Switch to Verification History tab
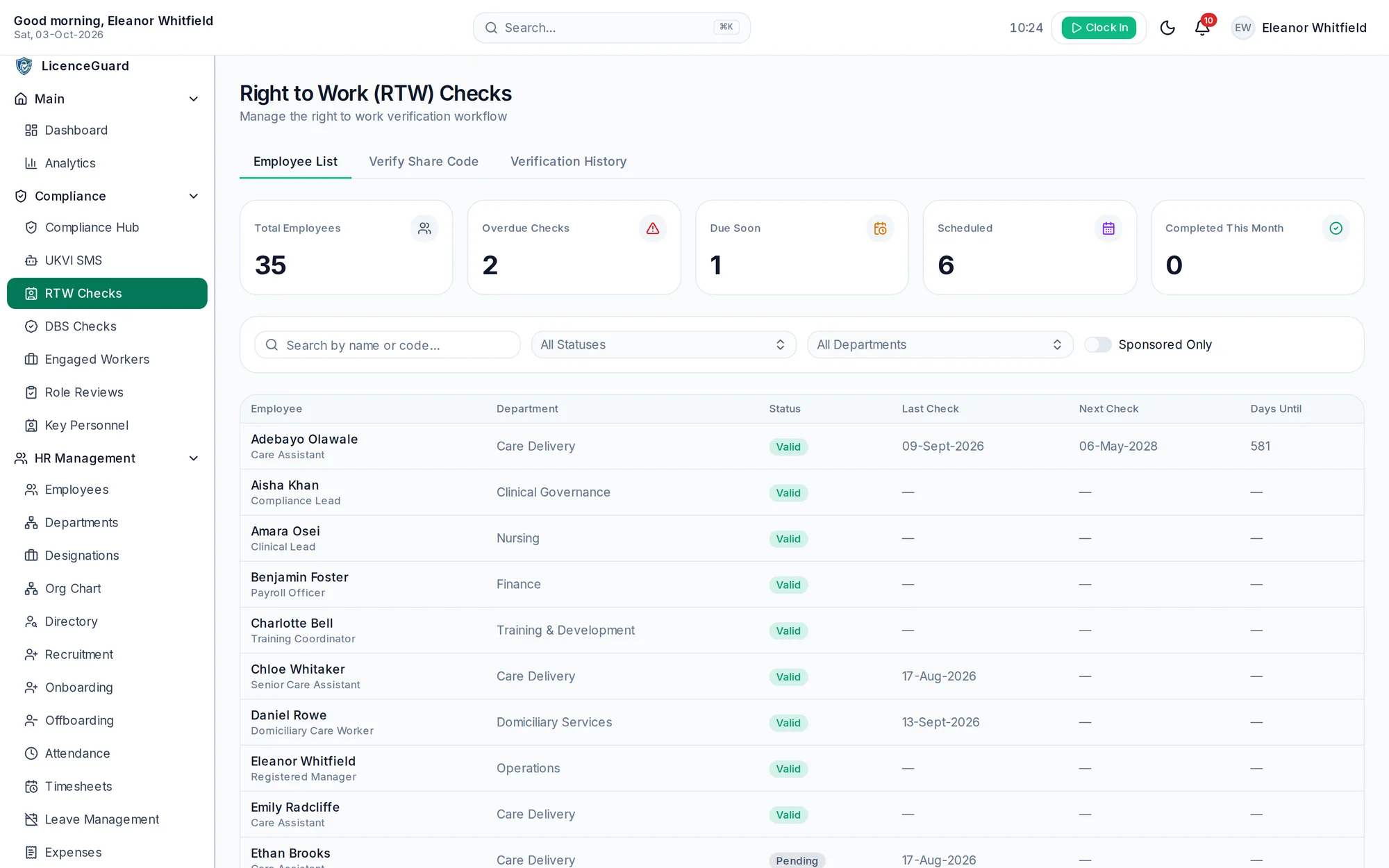The width and height of the screenshot is (1389, 868). pyautogui.click(x=568, y=162)
